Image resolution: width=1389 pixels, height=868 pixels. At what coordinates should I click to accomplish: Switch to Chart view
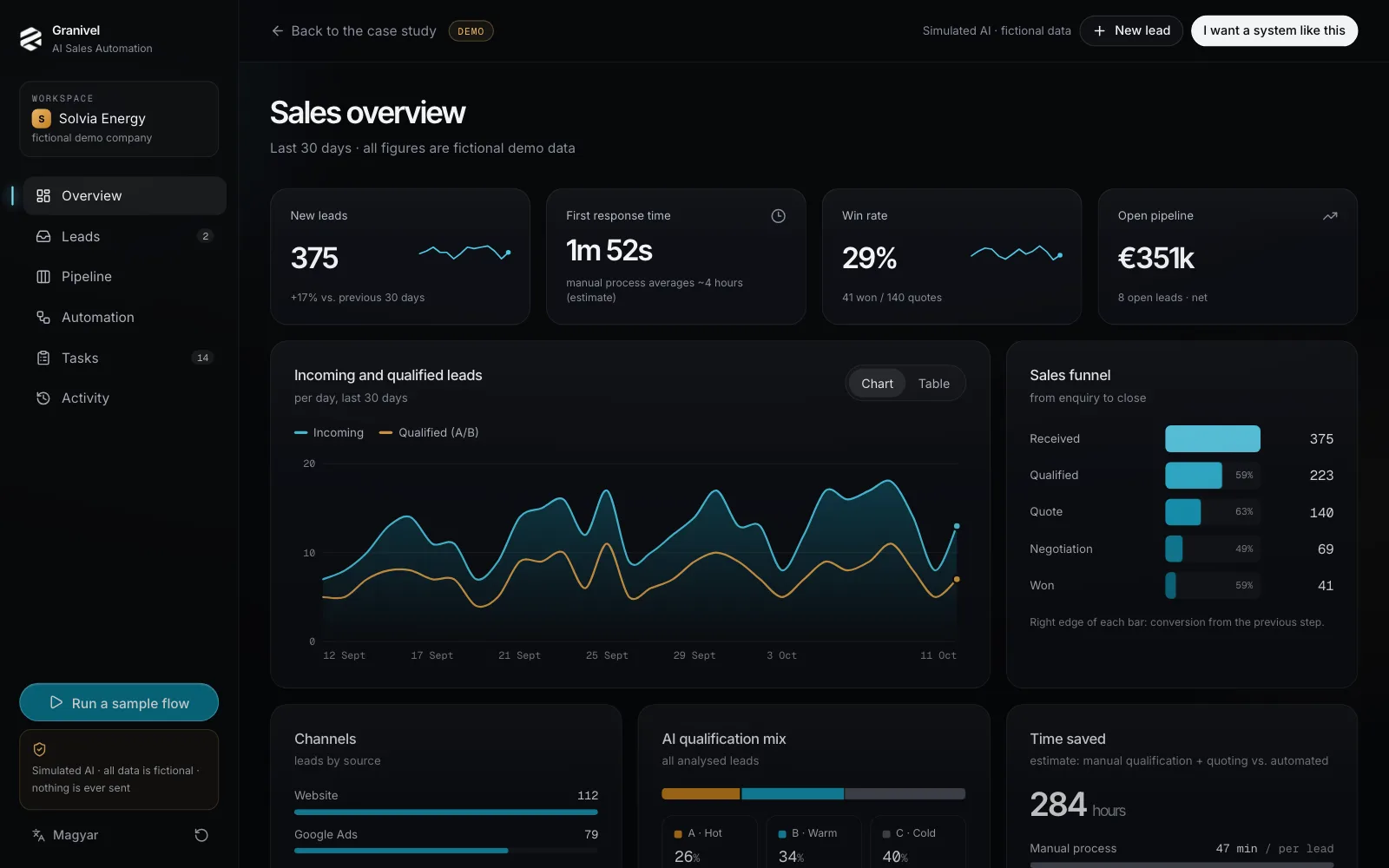(x=877, y=384)
